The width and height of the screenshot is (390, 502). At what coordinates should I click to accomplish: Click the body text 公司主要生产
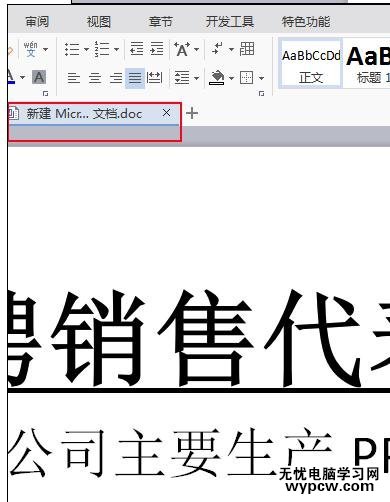point(170,453)
